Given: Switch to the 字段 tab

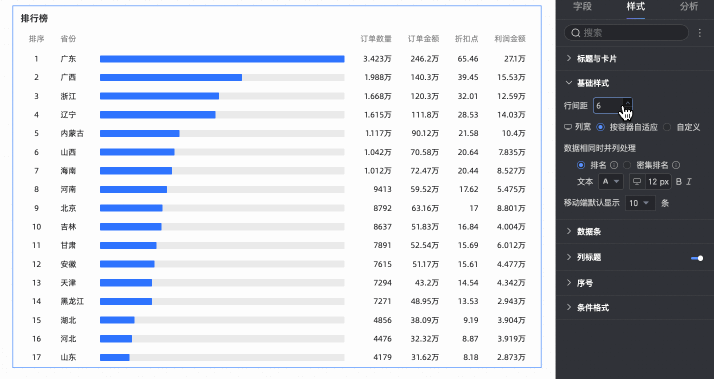Looking at the screenshot, I should [x=582, y=6].
